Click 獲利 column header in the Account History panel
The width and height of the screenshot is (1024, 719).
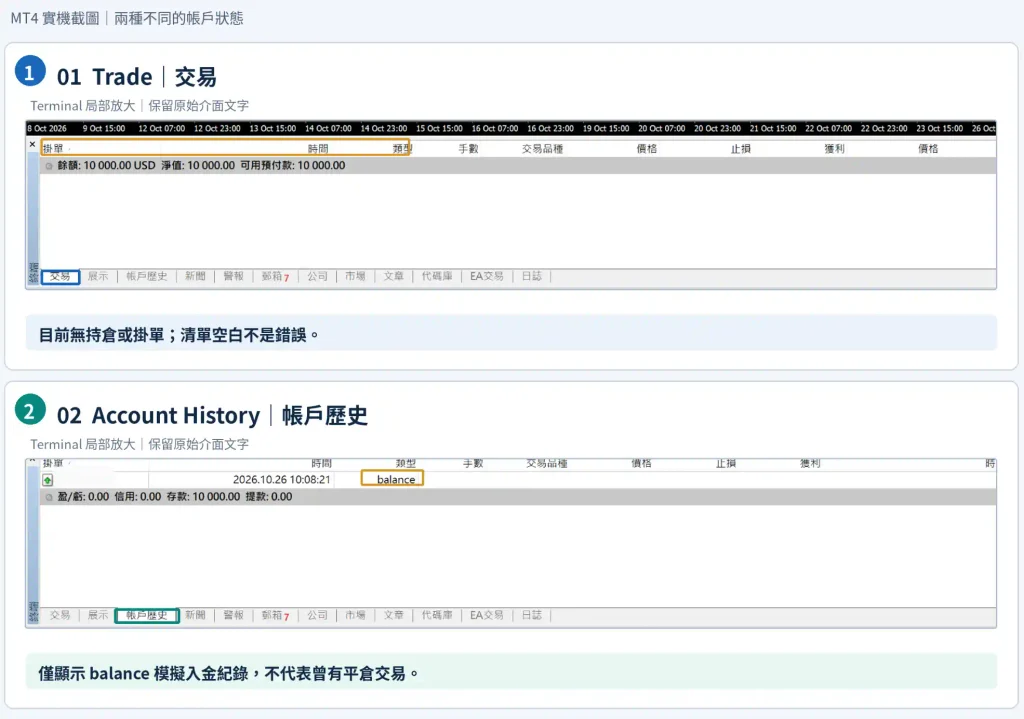810,464
